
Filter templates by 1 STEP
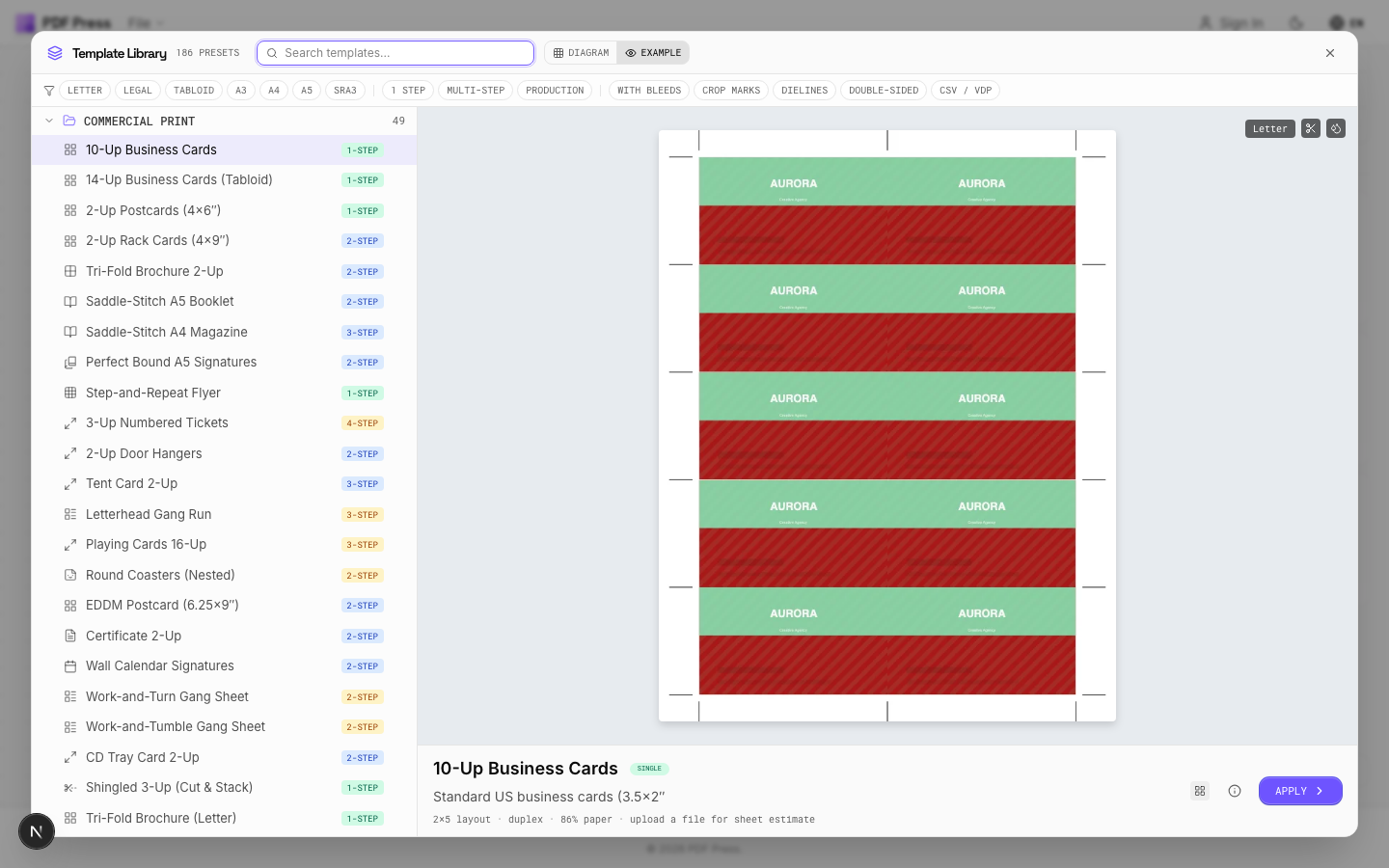coord(408,91)
